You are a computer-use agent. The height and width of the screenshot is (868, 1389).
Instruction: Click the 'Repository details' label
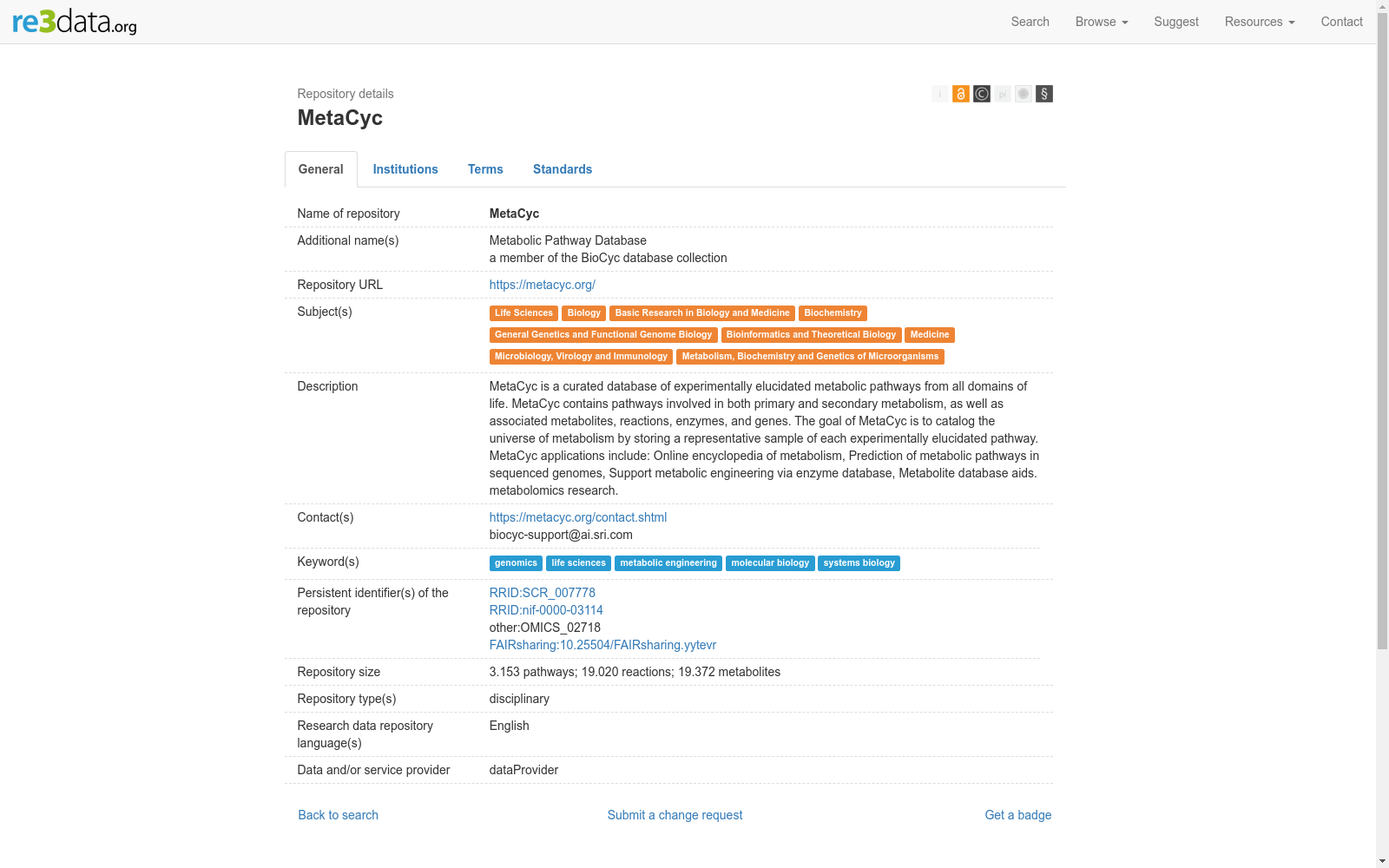[x=346, y=94]
